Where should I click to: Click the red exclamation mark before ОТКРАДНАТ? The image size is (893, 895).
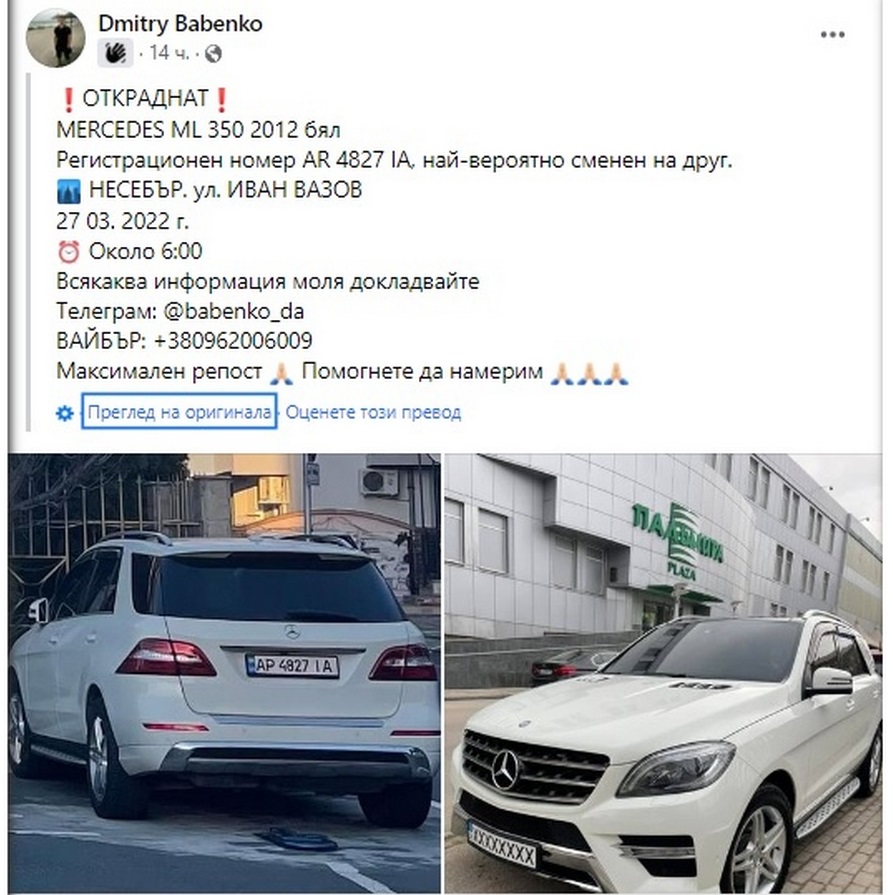point(69,99)
